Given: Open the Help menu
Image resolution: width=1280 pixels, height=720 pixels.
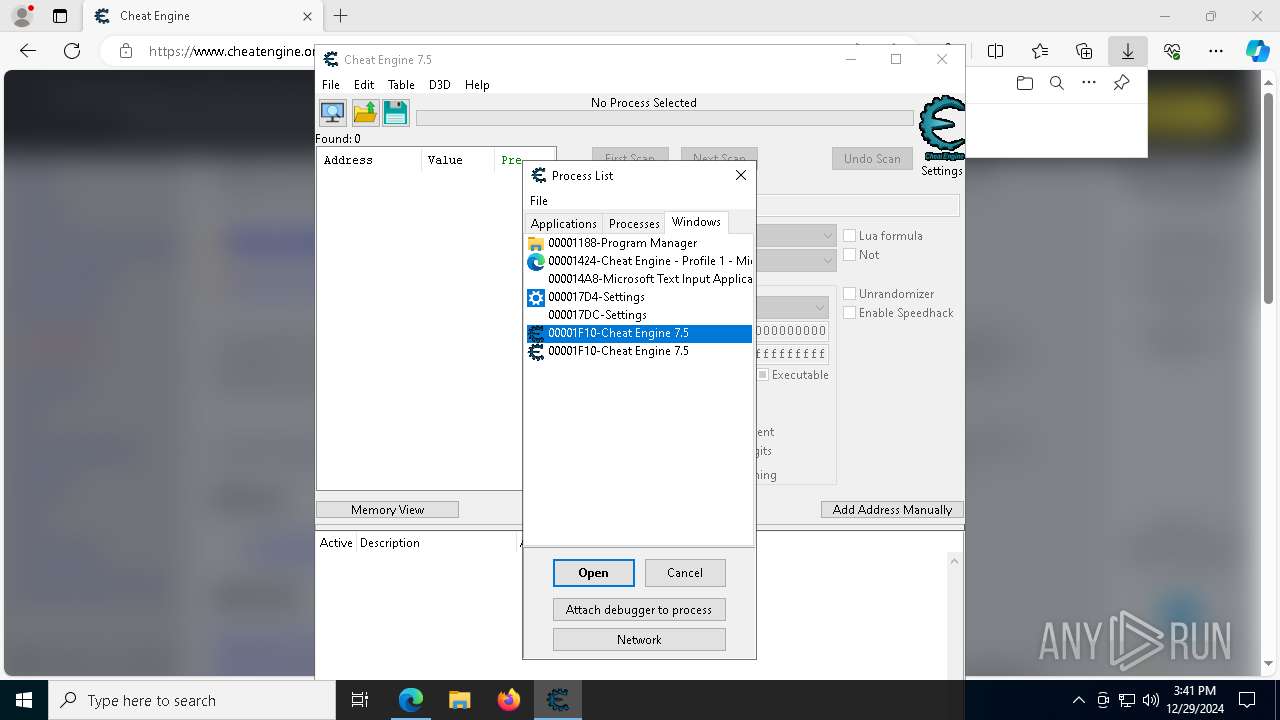Looking at the screenshot, I should (477, 85).
